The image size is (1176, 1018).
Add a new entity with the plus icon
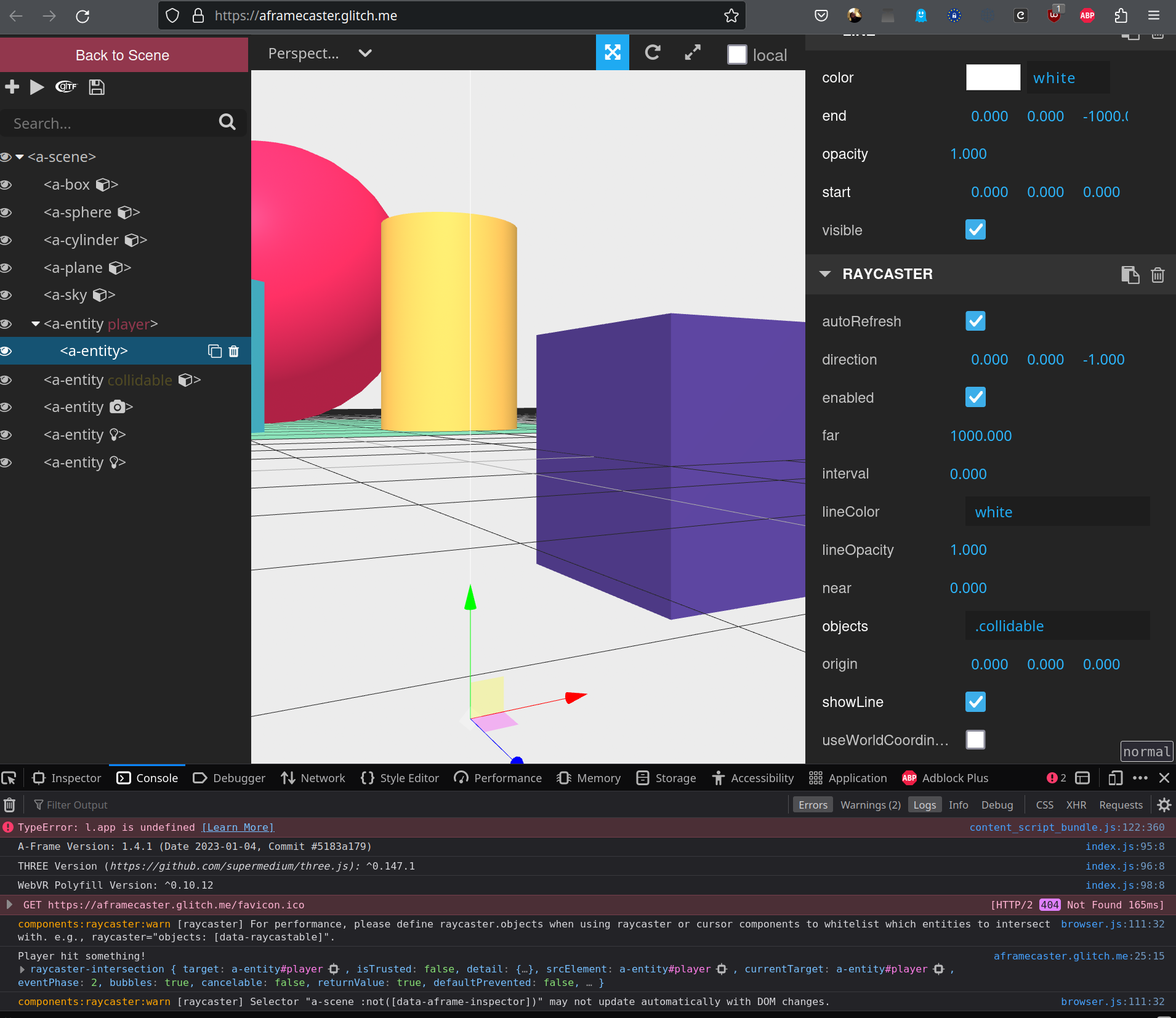[12, 87]
